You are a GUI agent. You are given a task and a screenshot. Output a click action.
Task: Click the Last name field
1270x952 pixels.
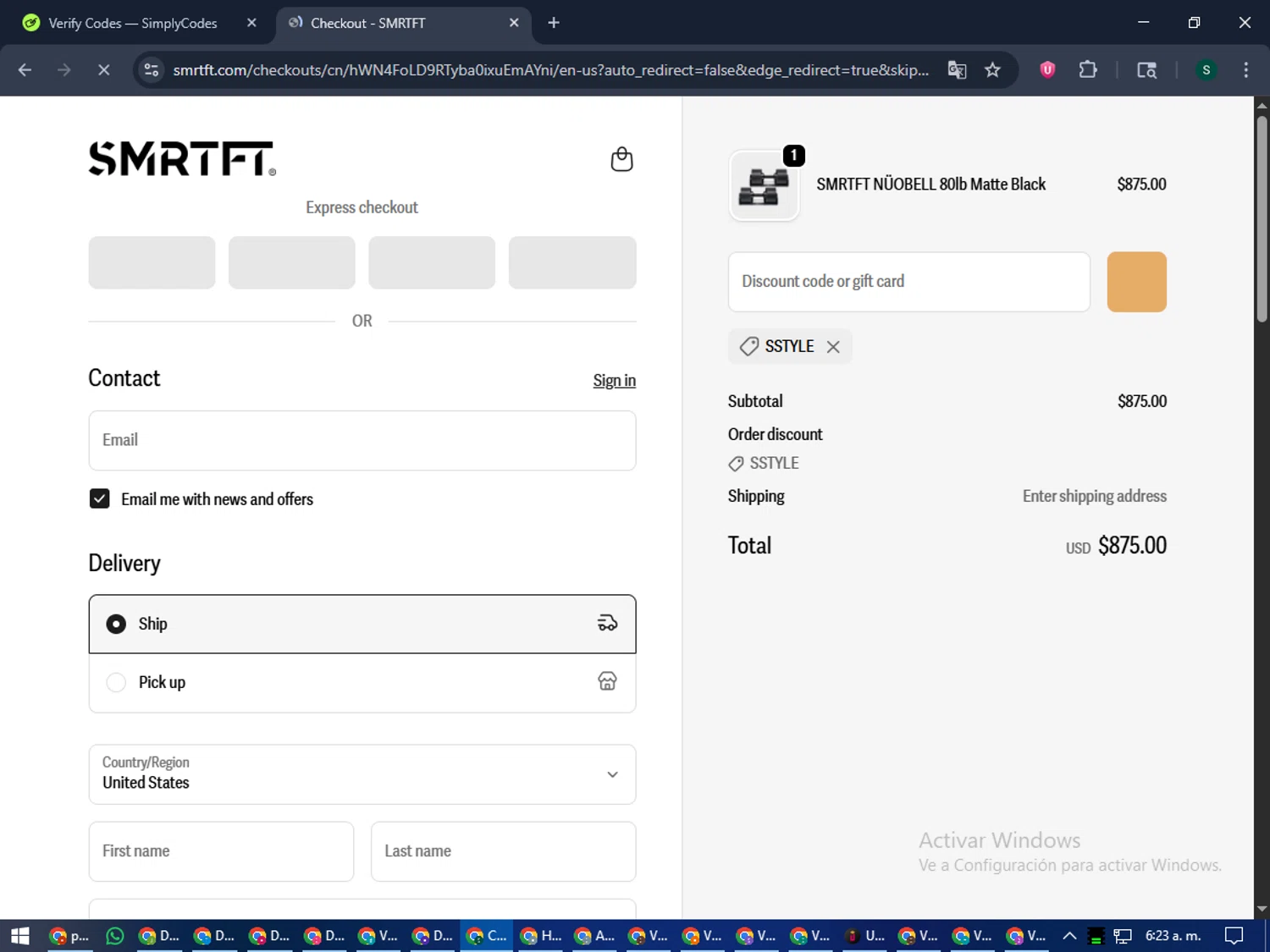[503, 851]
